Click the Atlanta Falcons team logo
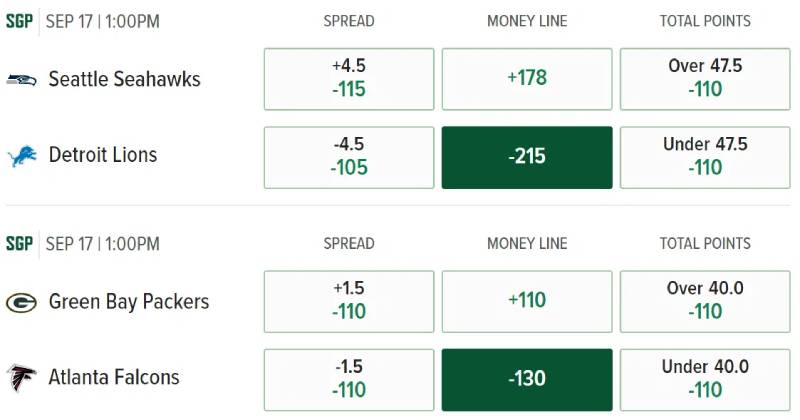Viewport: 800px width, 420px height. (21, 378)
